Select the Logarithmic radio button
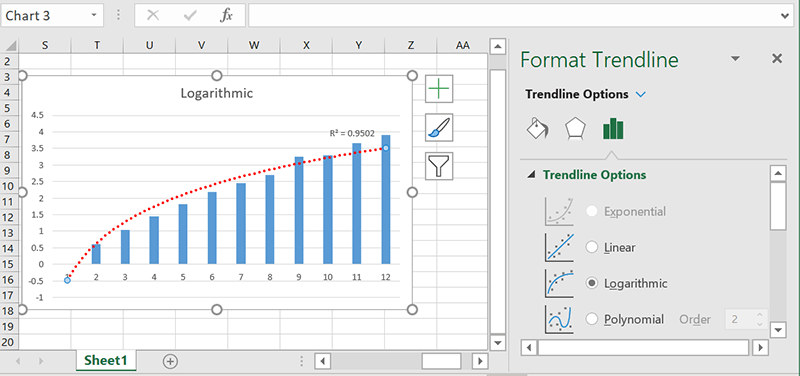This screenshot has height=376, width=800. (x=592, y=284)
